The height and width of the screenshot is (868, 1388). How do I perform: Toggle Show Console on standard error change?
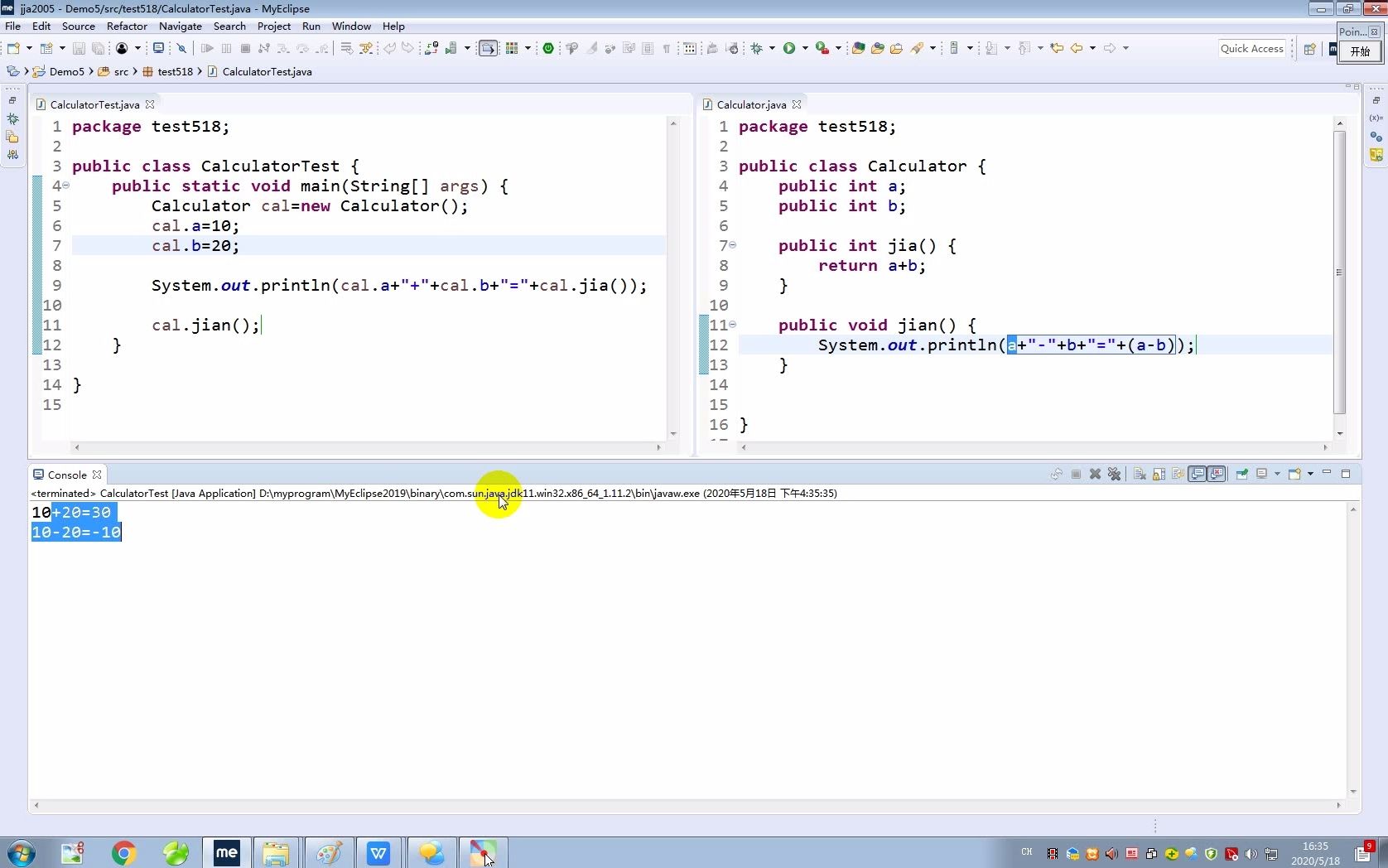1217,474
